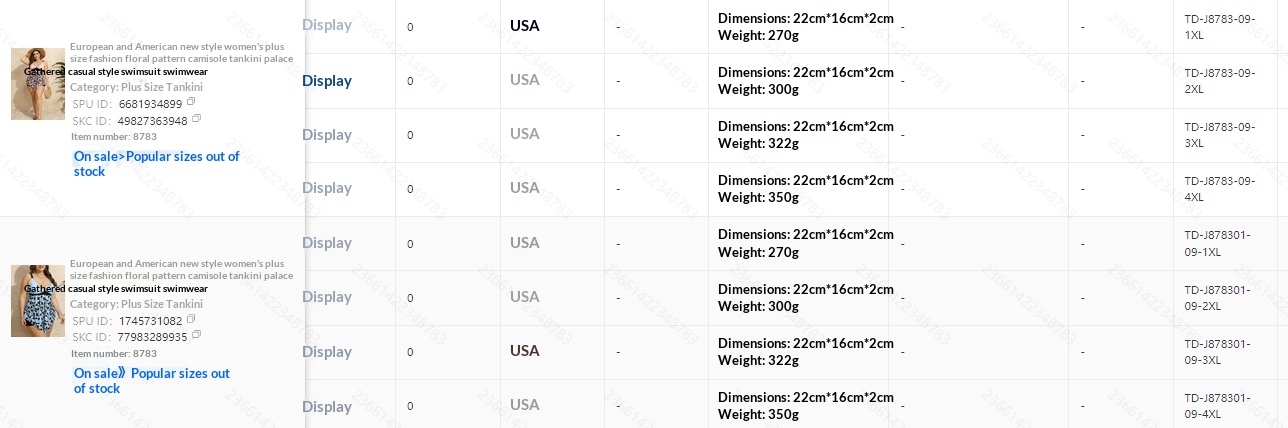
Task: Click Display for SKU TD-J878301-09-2XL
Action: click(327, 297)
